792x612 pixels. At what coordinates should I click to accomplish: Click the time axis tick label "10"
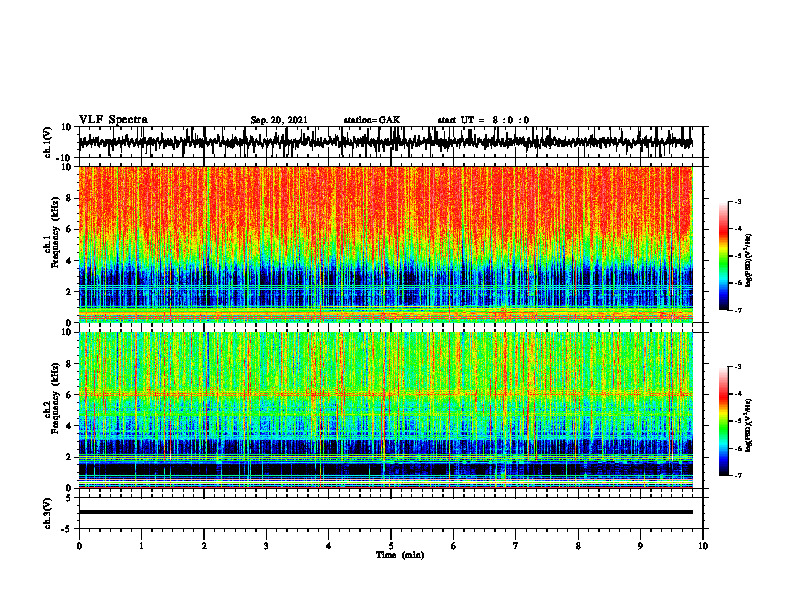click(703, 546)
